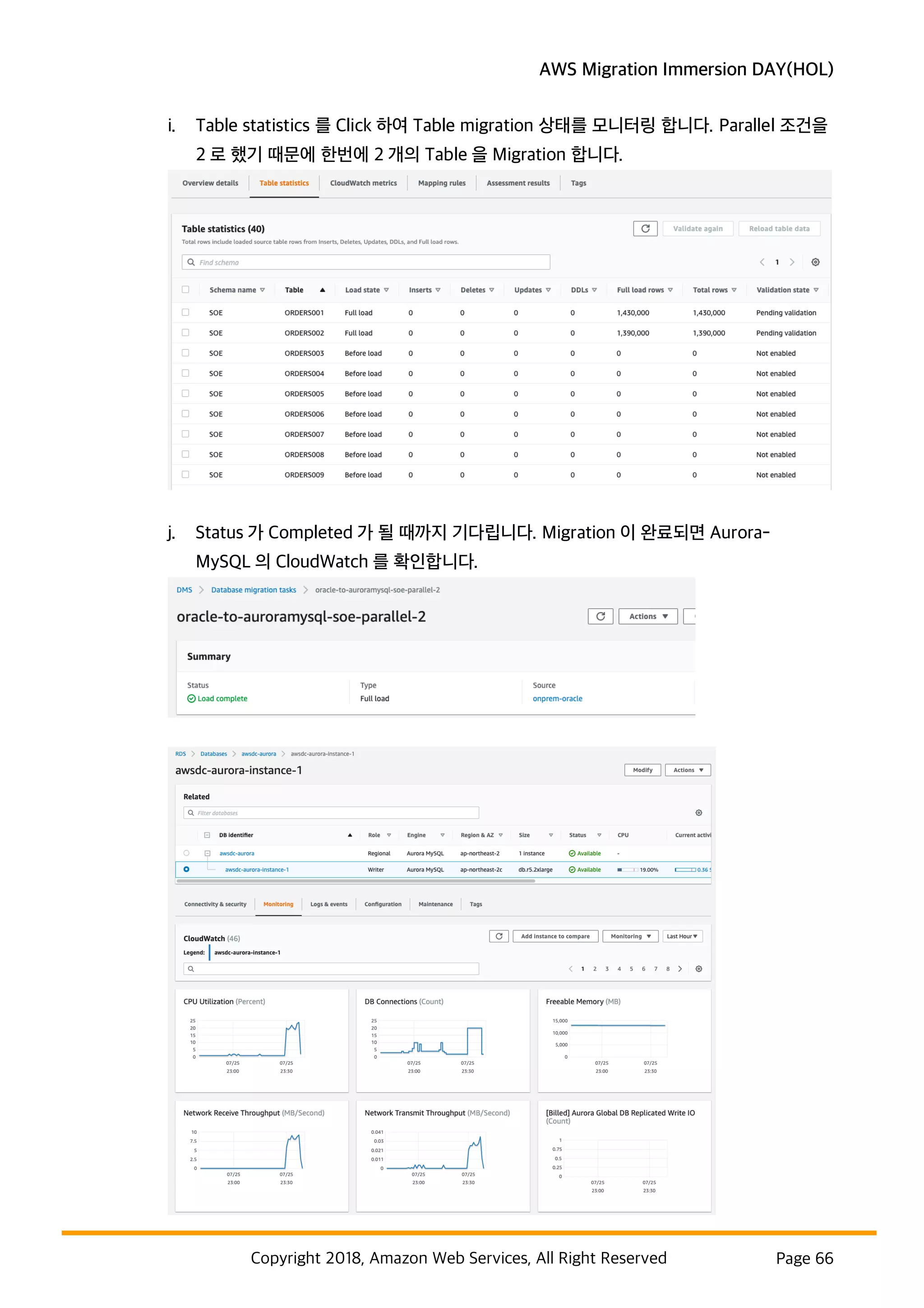Click the Modify button

click(642, 770)
